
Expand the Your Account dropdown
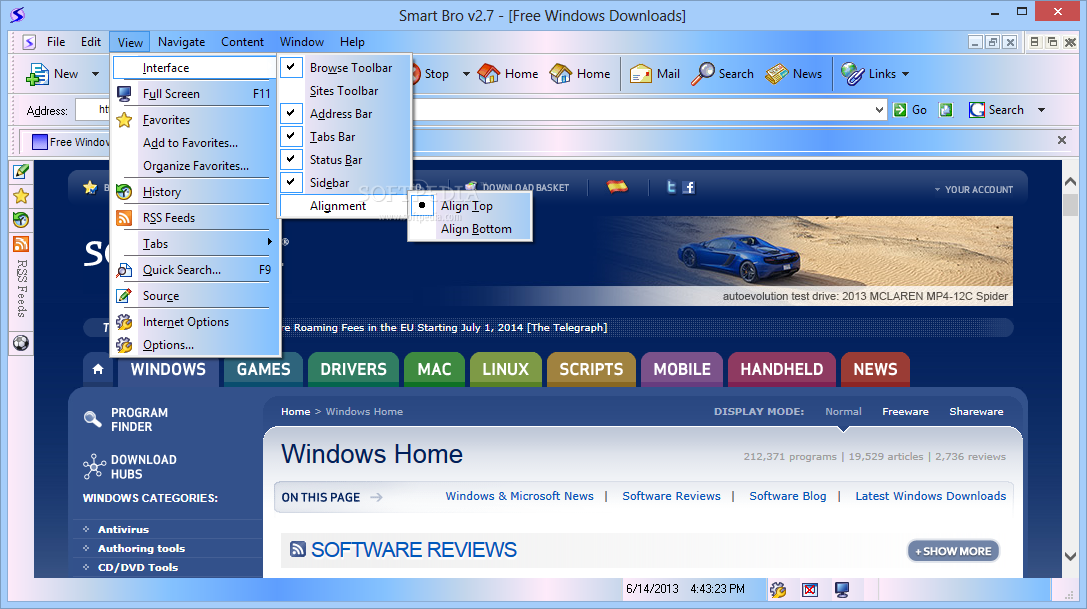tap(973, 189)
